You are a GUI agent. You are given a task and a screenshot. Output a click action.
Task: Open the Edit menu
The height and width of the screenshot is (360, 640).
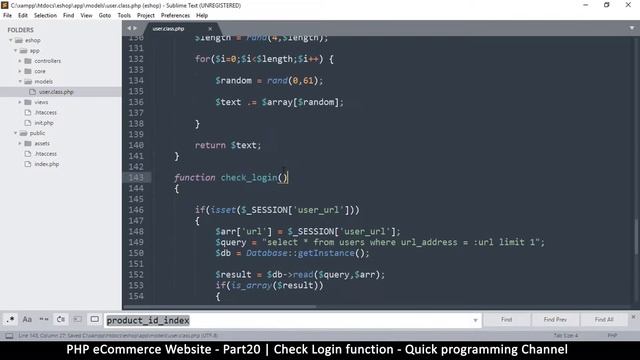23,15
